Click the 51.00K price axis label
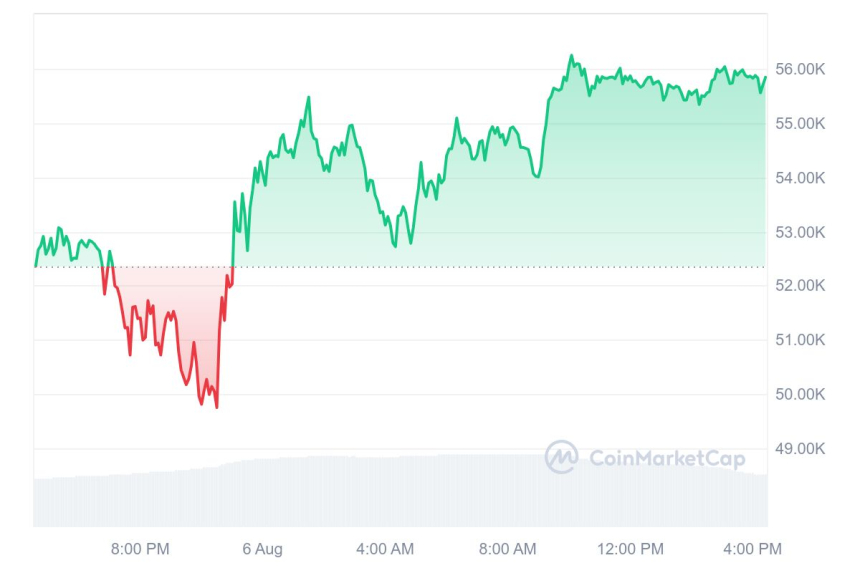Screen dimensions: 860x573 pyautogui.click(x=800, y=340)
